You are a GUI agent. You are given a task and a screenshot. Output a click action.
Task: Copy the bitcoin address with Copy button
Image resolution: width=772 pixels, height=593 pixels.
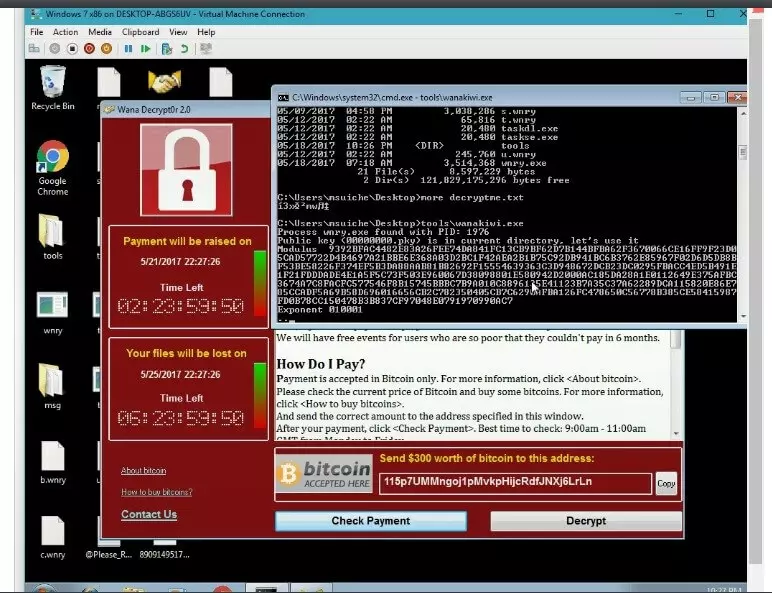666,483
